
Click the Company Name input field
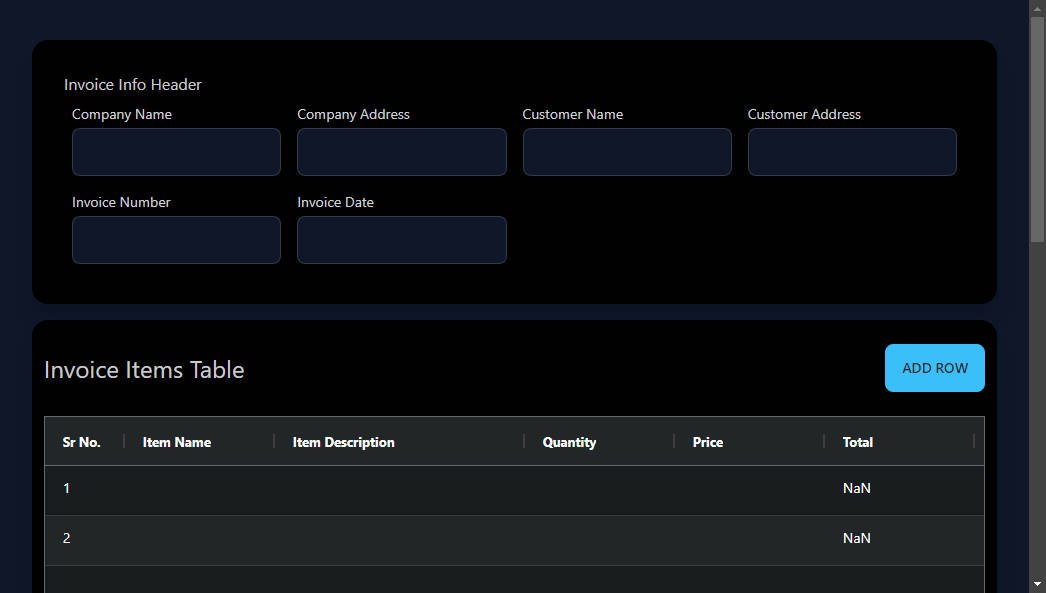(x=176, y=151)
